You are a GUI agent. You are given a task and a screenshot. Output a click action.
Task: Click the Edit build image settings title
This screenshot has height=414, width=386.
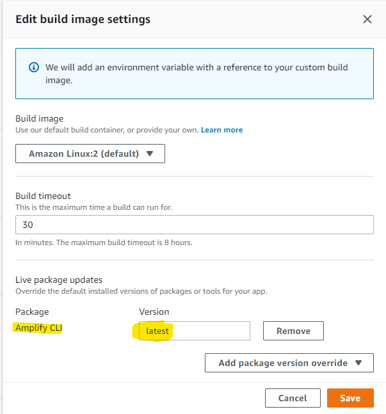[83, 19]
